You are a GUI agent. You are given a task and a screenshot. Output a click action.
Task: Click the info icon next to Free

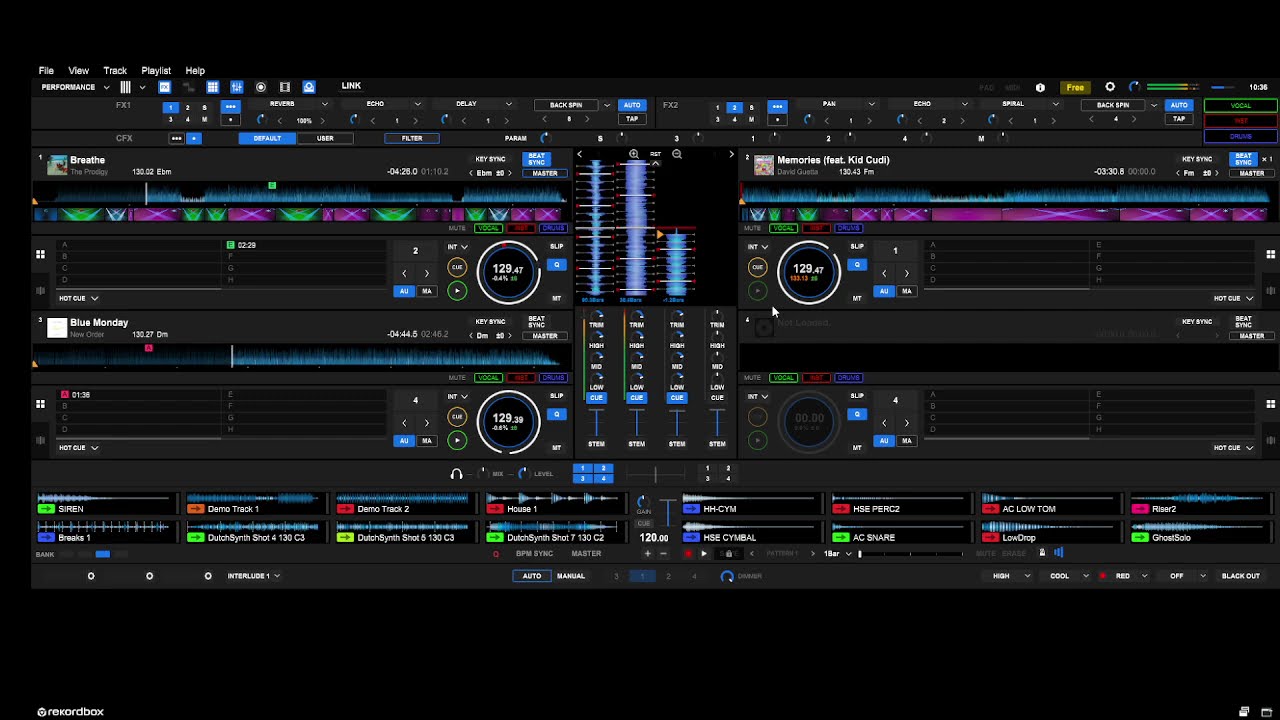coord(1040,87)
